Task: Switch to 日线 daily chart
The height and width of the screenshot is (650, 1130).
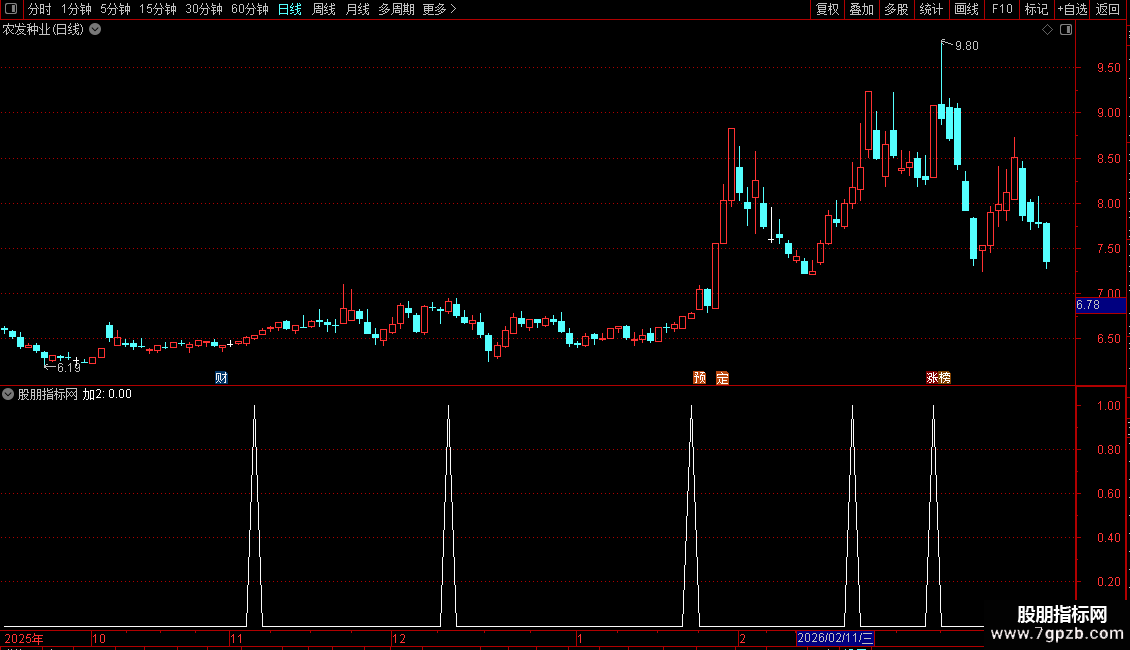Action: [x=290, y=9]
